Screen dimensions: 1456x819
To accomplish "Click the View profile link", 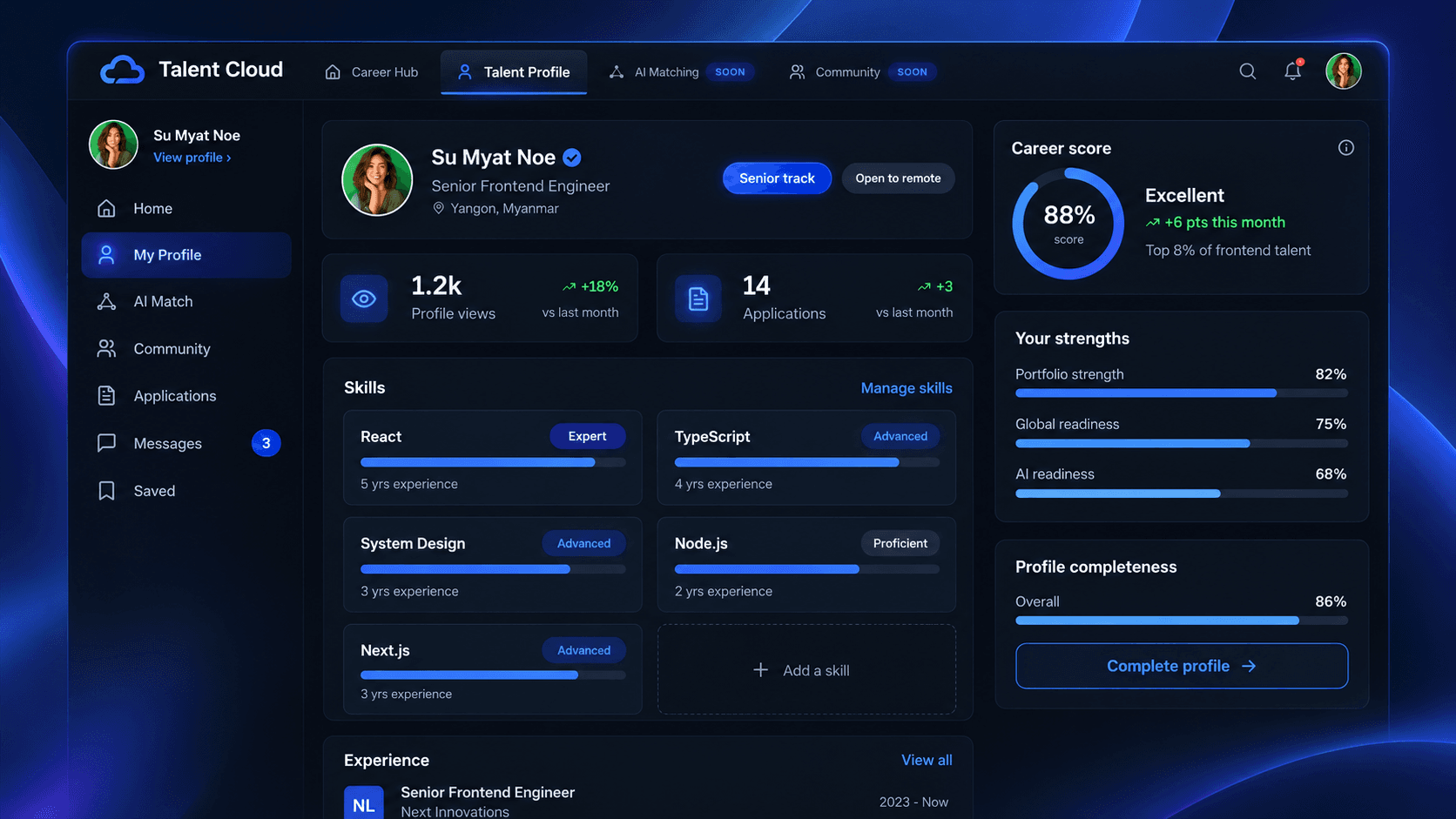I will coord(192,158).
